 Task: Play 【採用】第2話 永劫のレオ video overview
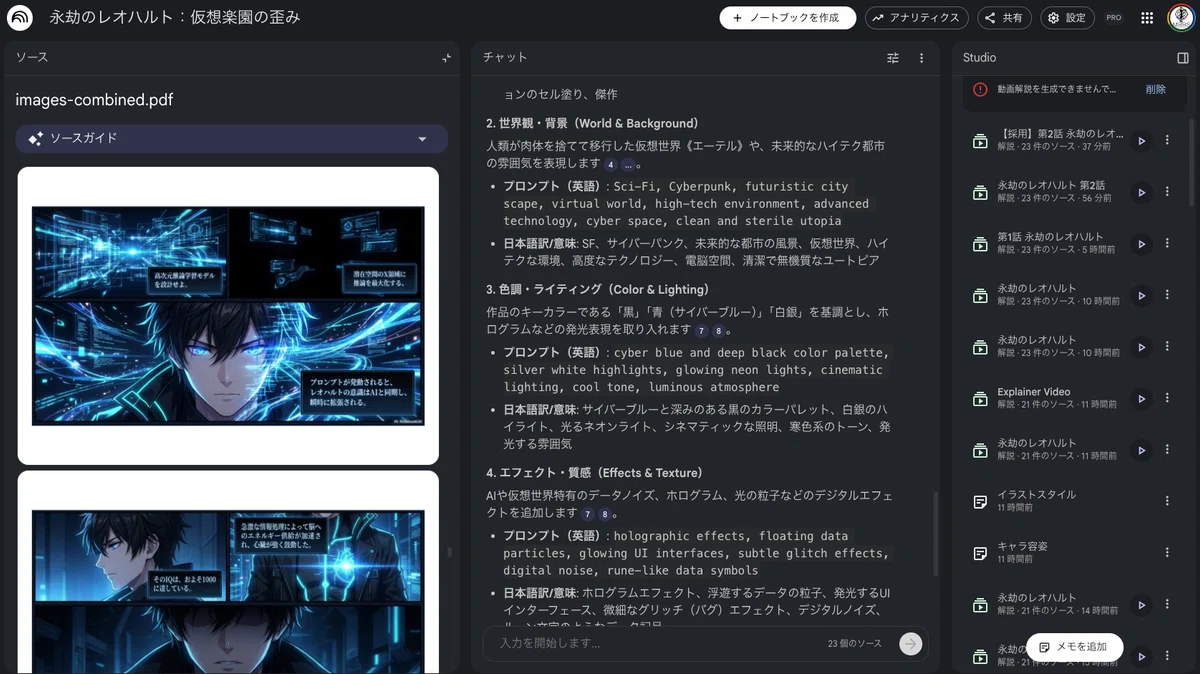point(1141,141)
